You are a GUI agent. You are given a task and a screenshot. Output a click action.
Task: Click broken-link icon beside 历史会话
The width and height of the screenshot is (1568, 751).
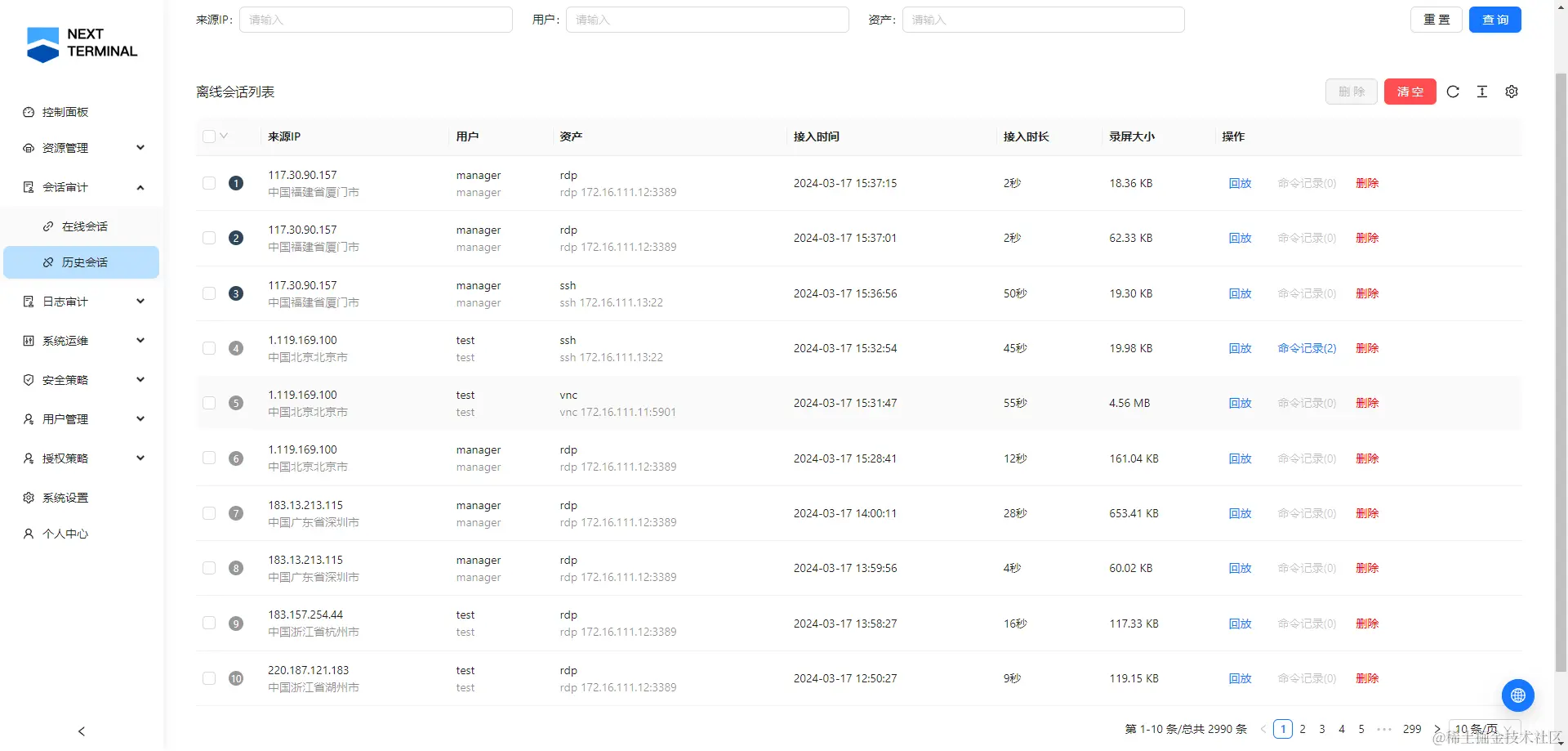click(x=48, y=262)
